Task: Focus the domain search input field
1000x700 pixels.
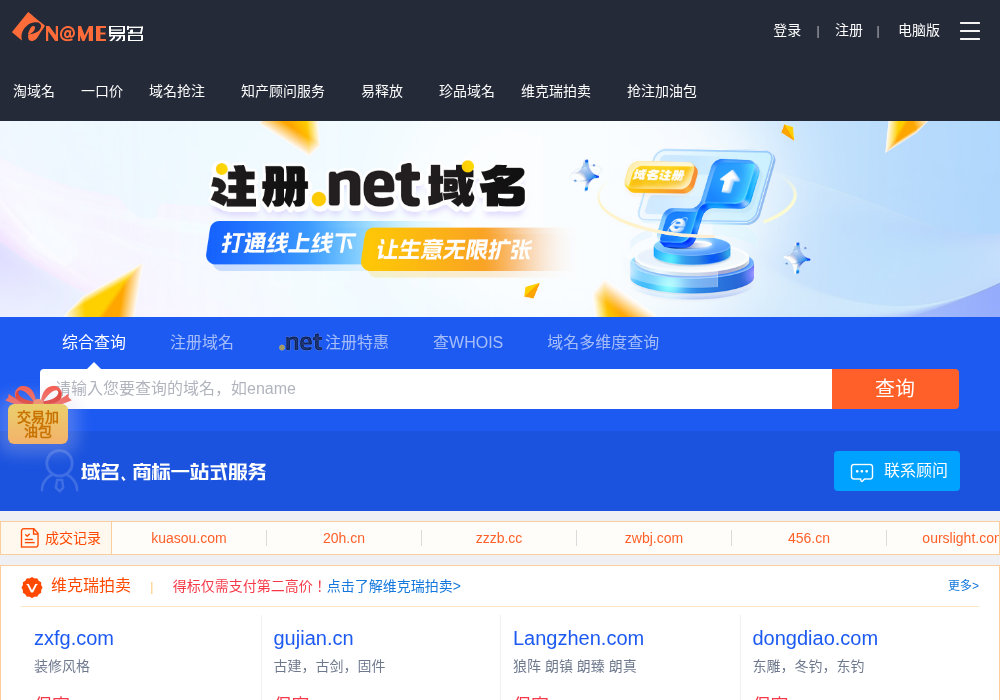Action: point(436,389)
